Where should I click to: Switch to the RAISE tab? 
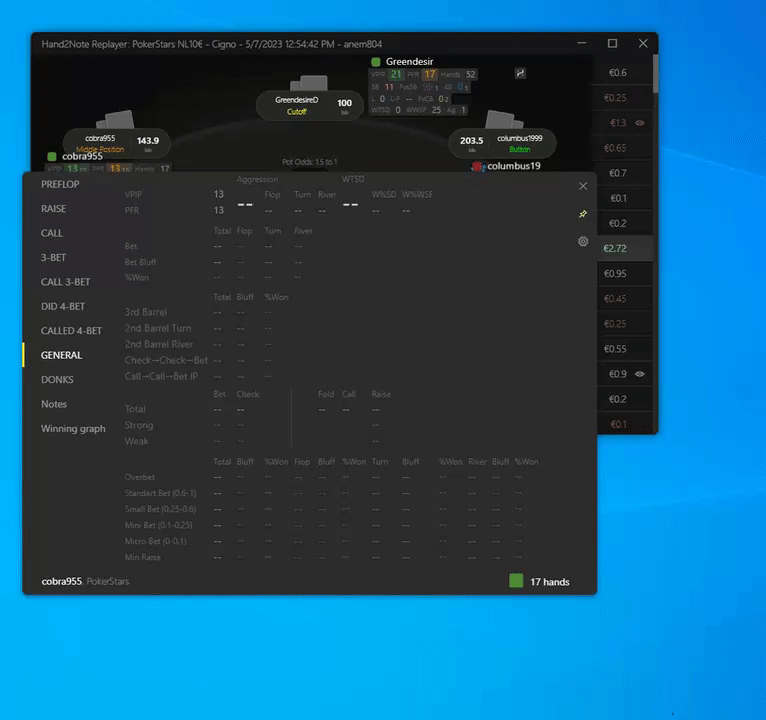pyautogui.click(x=53, y=209)
